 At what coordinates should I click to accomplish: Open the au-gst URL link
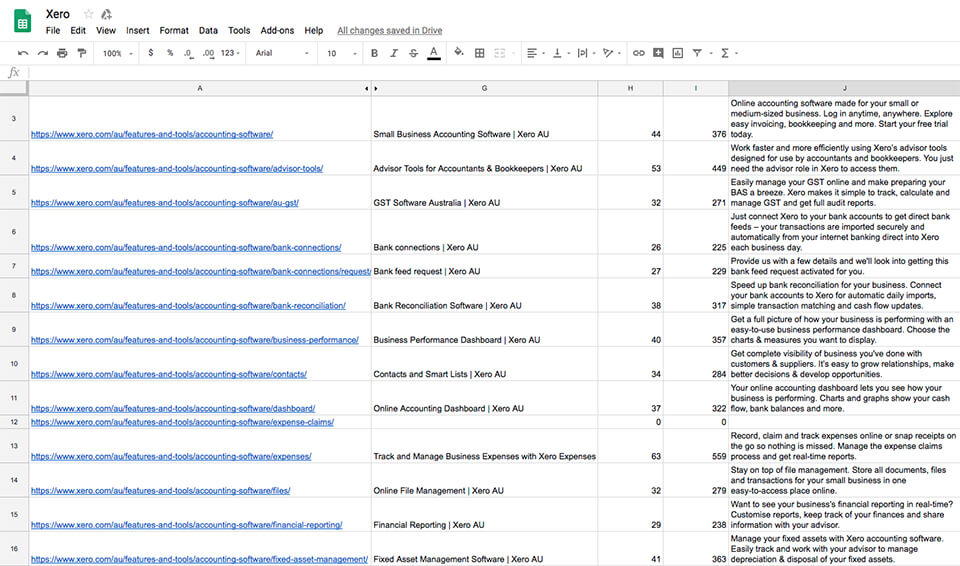[165, 203]
